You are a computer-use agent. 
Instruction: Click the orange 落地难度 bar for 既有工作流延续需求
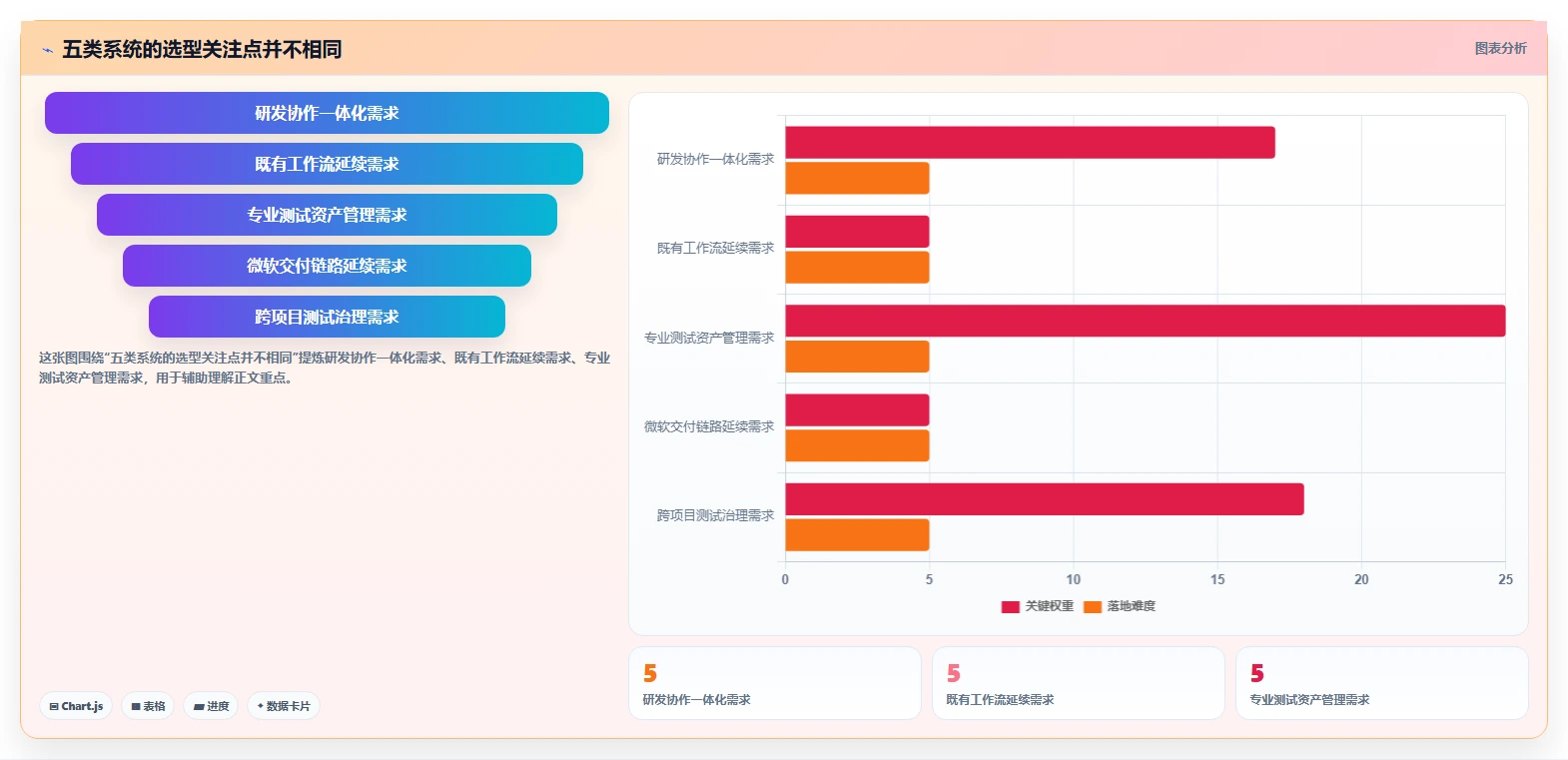857,268
